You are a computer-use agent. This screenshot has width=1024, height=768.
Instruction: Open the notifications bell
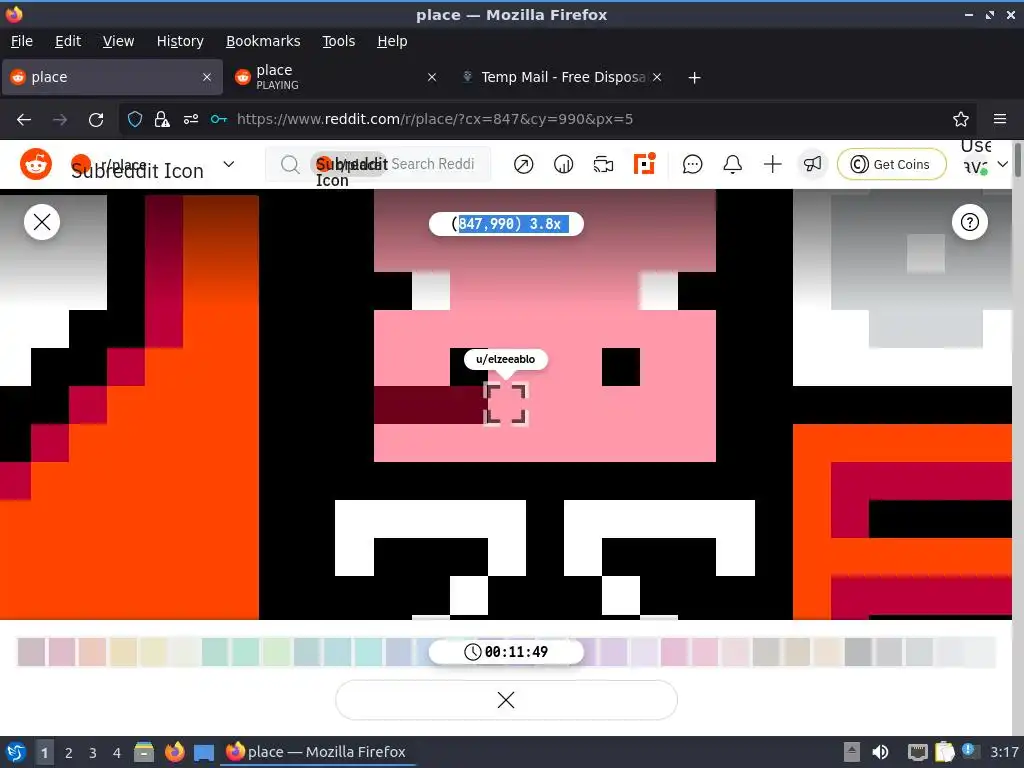(x=733, y=164)
